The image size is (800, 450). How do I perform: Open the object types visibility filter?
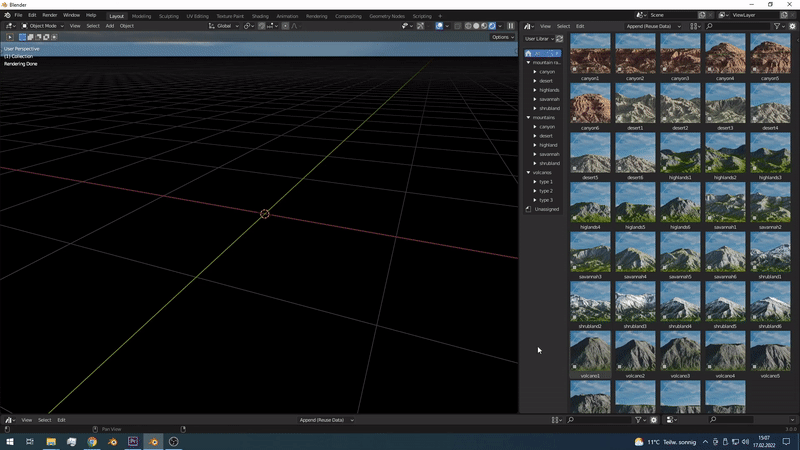(406, 26)
